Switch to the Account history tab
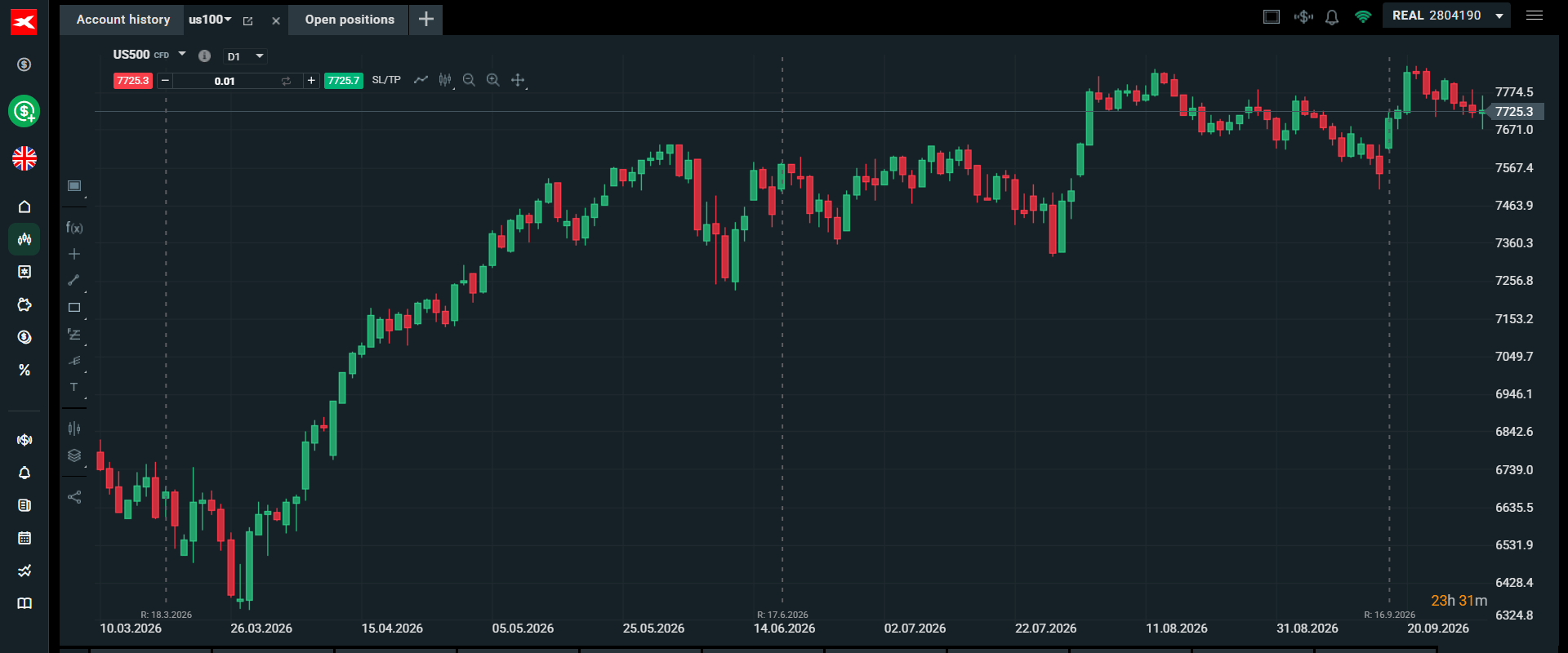1568x653 pixels. click(x=123, y=20)
